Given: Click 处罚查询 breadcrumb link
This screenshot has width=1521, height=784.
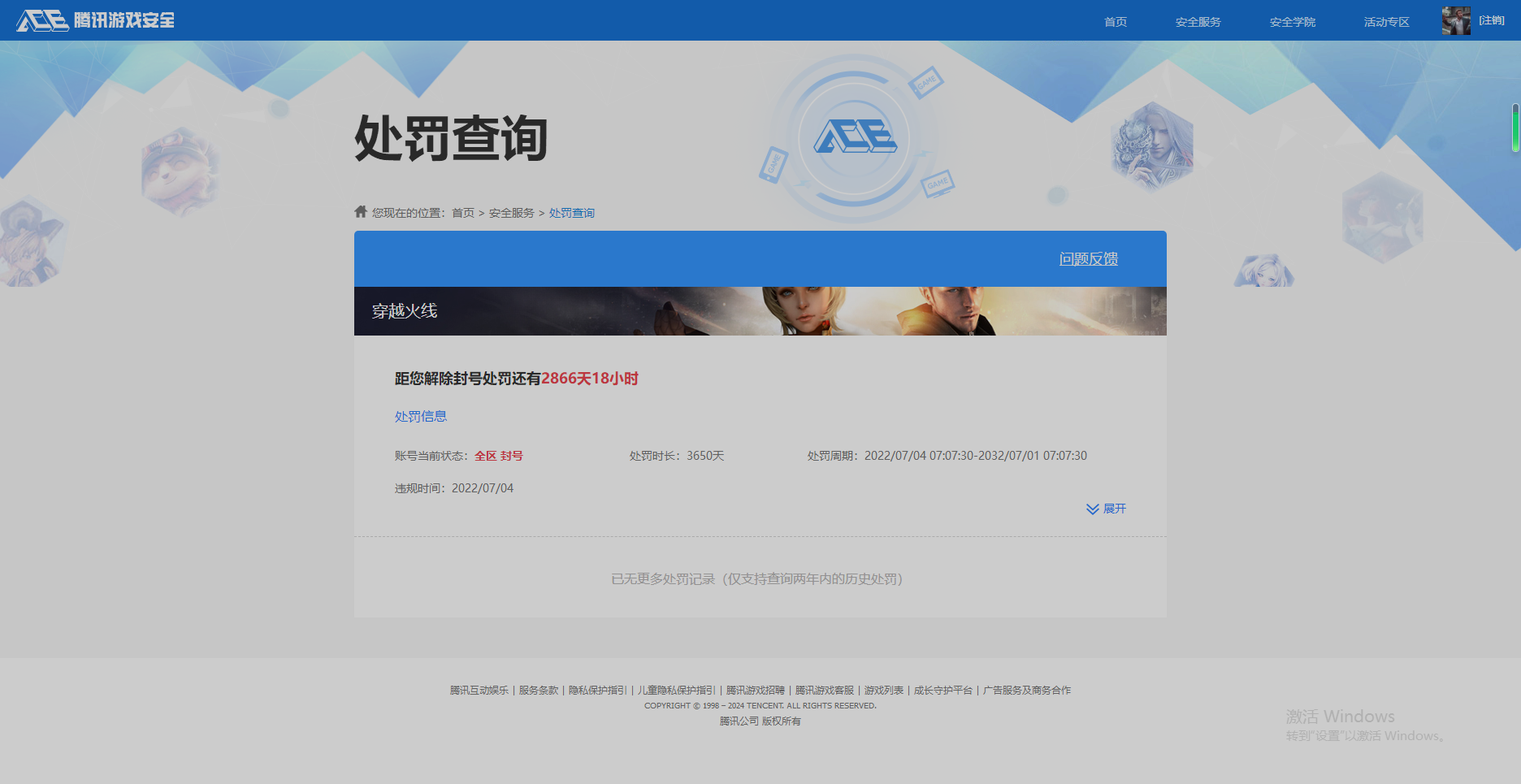Looking at the screenshot, I should pyautogui.click(x=571, y=213).
